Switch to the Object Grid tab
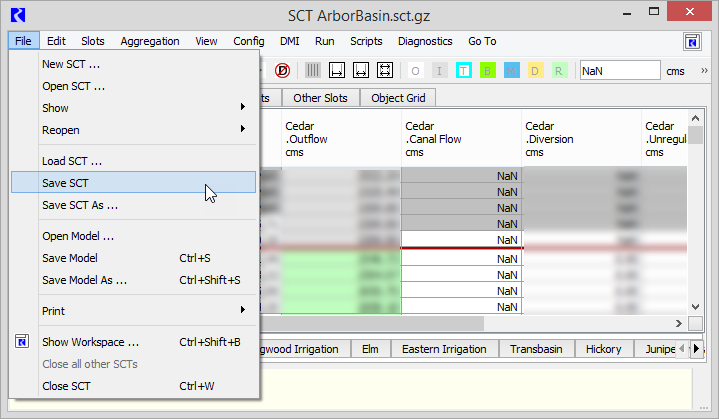This screenshot has height=419, width=719. click(398, 98)
